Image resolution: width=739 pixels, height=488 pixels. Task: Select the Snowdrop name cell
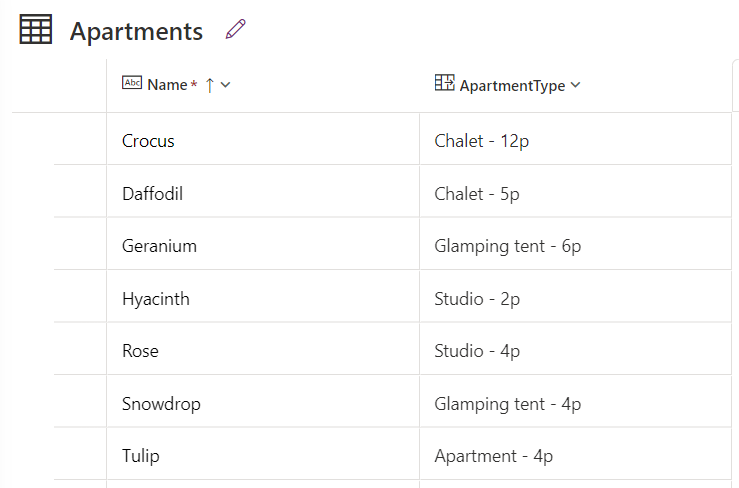pyautogui.click(x=263, y=401)
